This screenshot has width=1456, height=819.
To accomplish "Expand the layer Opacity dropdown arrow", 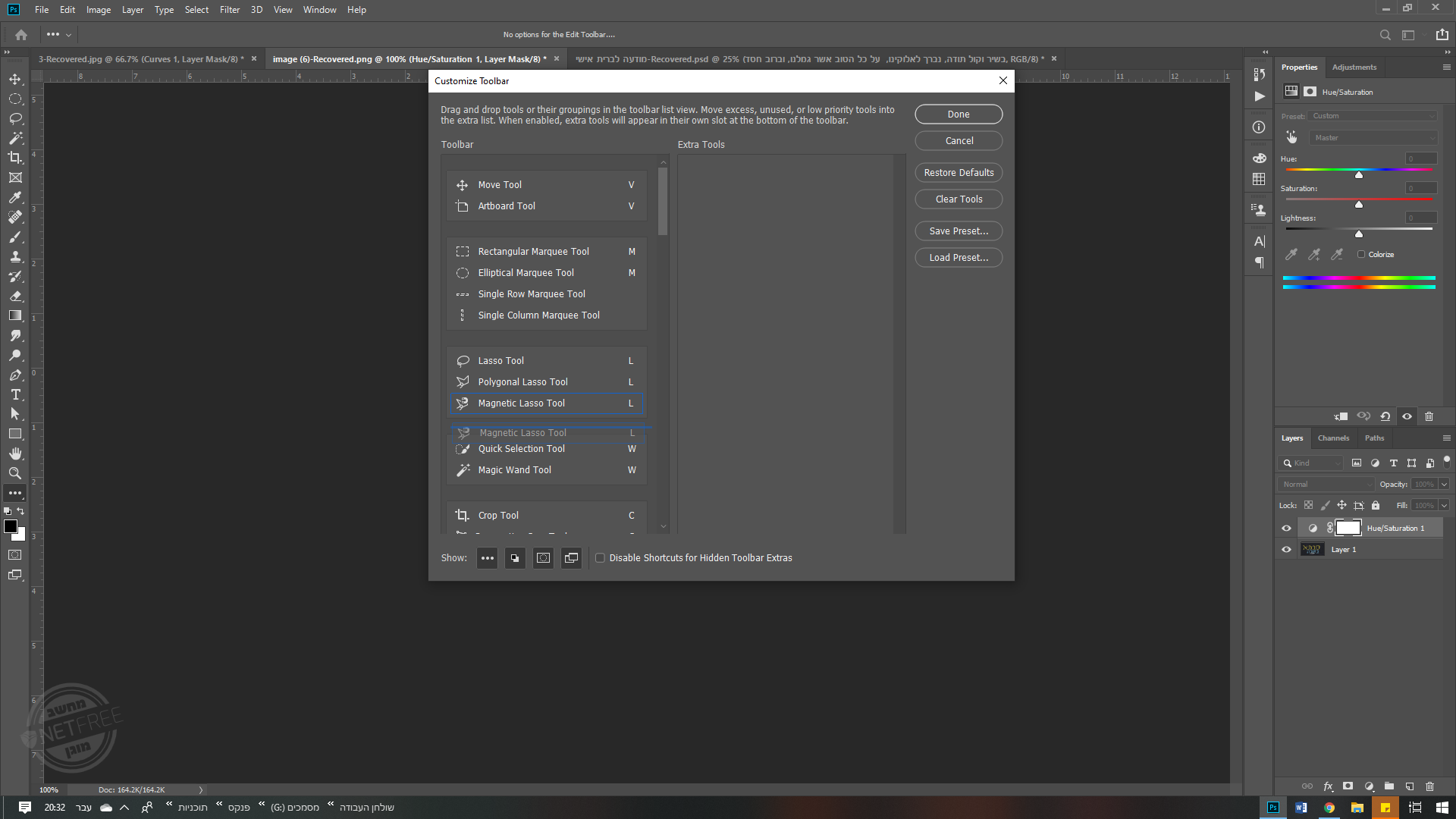I will [1444, 484].
